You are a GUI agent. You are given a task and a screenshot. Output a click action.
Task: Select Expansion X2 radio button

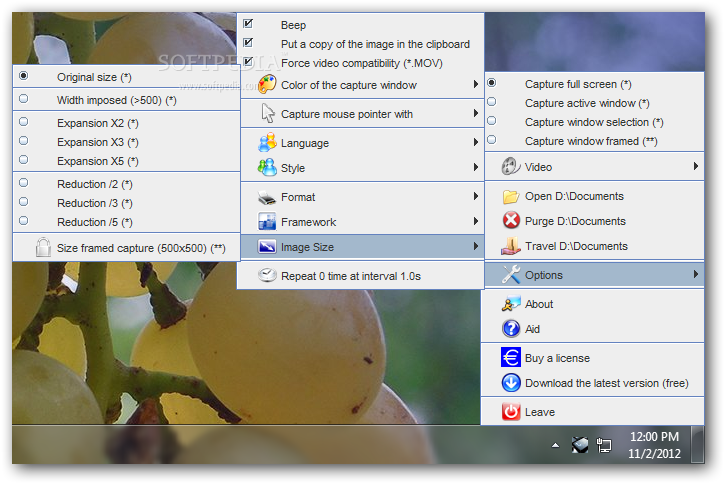[24, 122]
